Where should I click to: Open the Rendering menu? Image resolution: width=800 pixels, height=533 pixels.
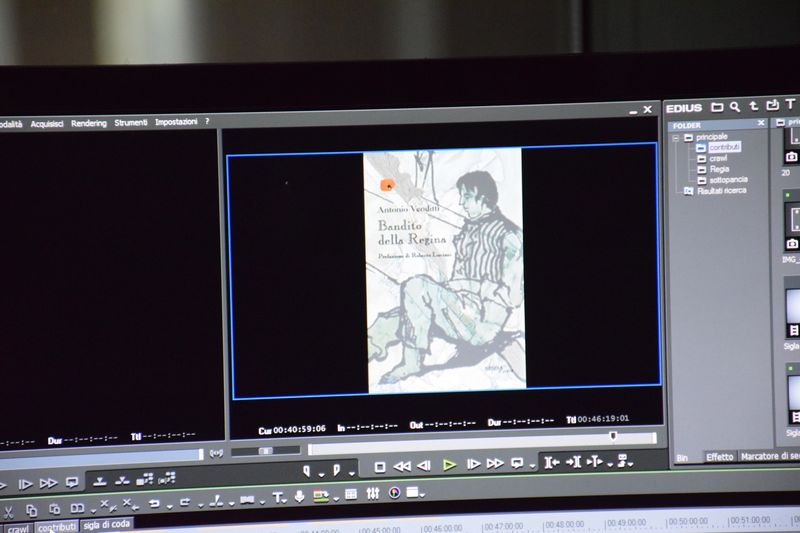89,123
